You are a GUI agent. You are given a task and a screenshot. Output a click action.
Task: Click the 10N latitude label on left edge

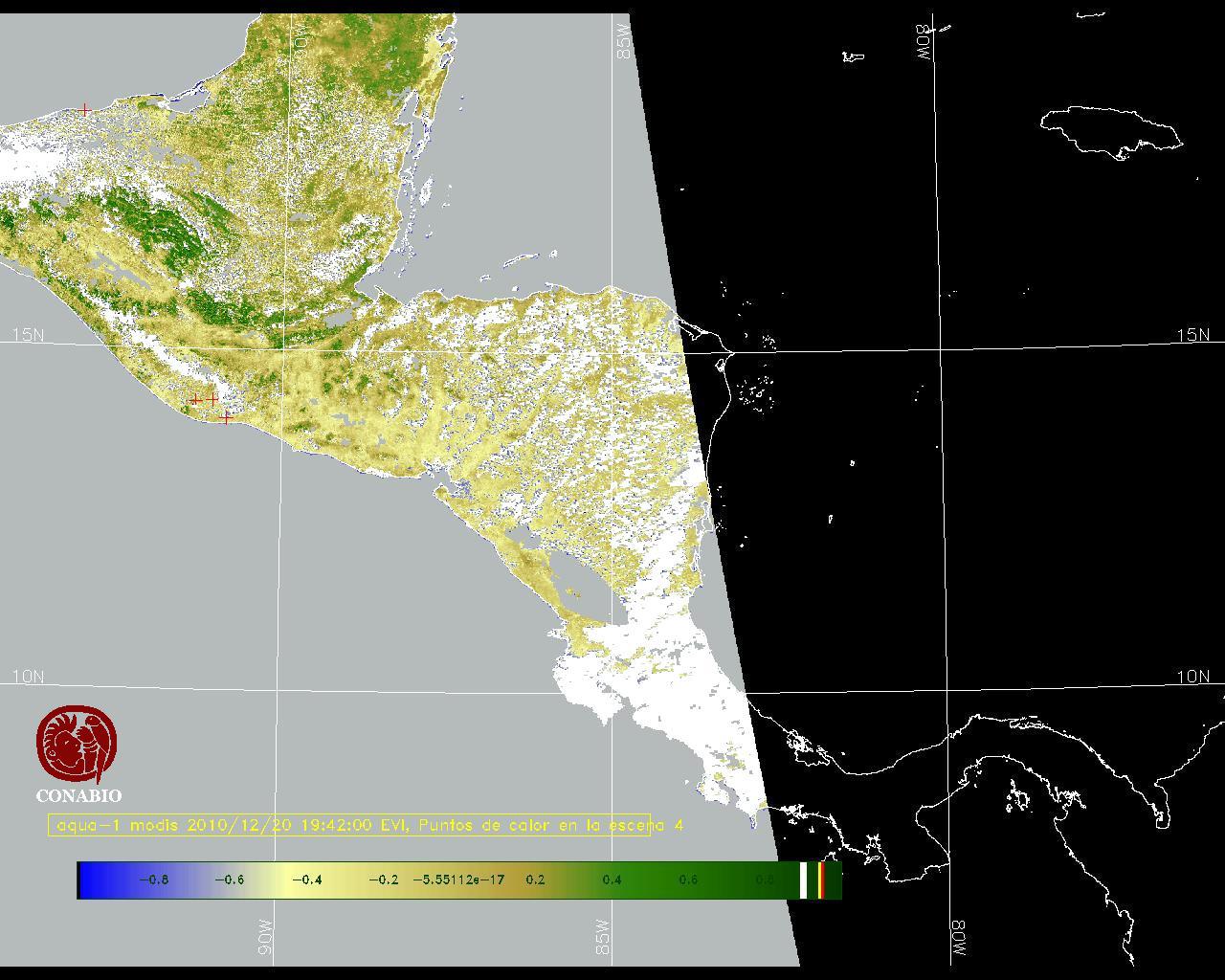coord(28,677)
